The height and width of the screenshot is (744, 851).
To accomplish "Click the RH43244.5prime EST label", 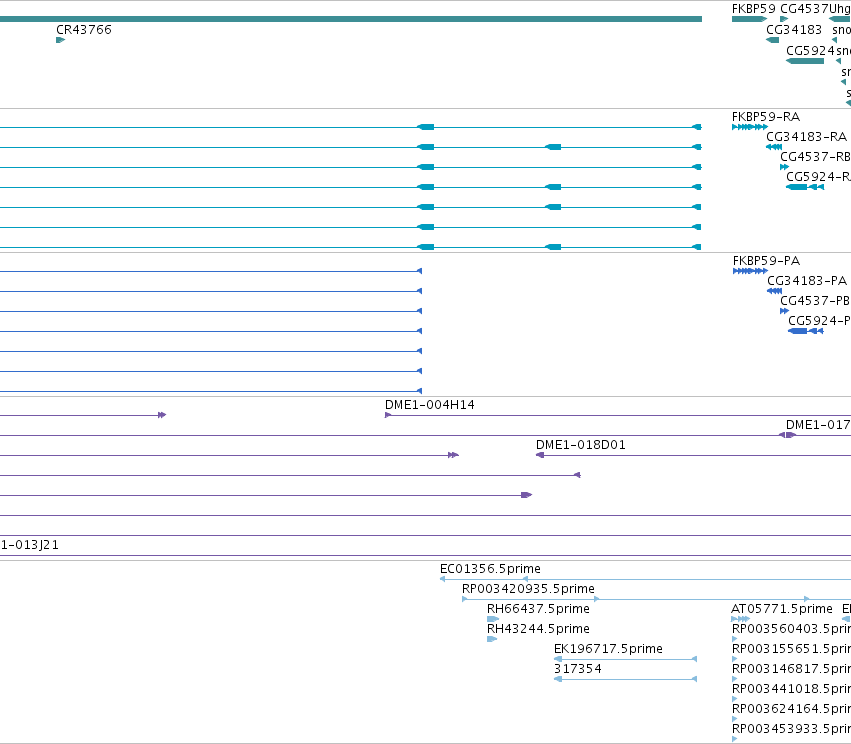I will click(x=538, y=629).
